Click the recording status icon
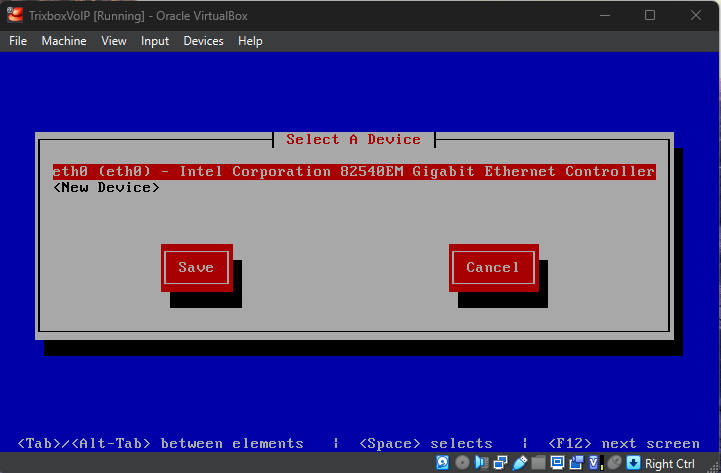 (x=576, y=462)
